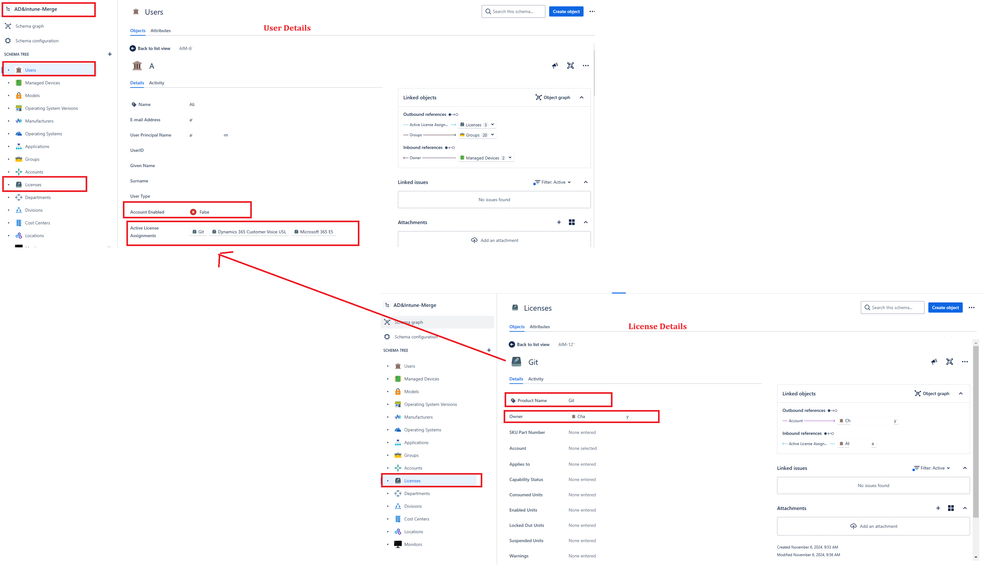Open the object graph icon beside user A
This screenshot has height=573, width=999.
pyautogui.click(x=571, y=66)
